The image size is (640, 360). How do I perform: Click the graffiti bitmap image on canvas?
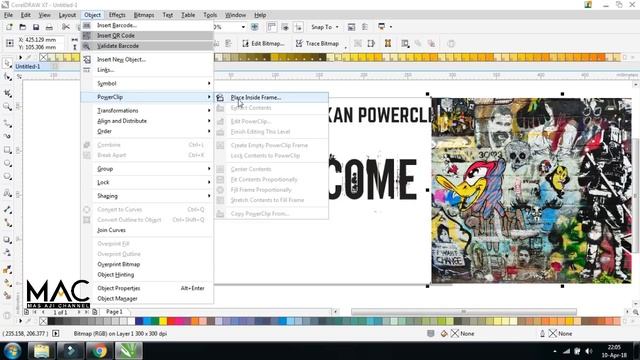pos(531,190)
